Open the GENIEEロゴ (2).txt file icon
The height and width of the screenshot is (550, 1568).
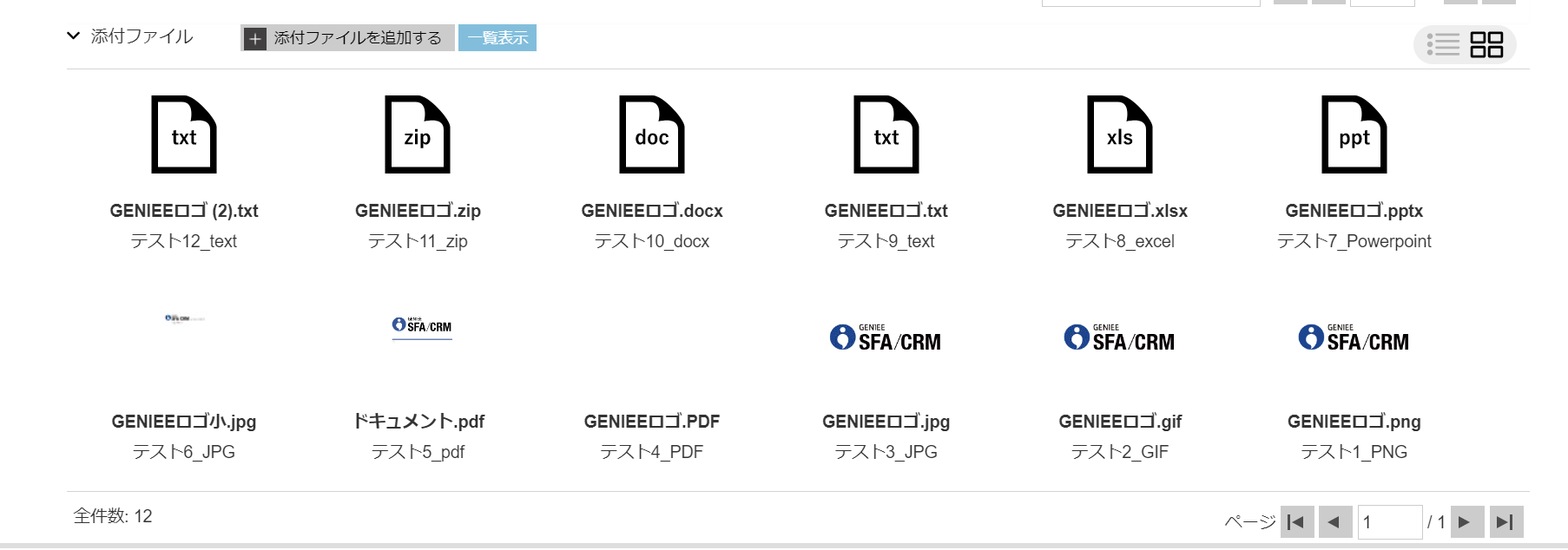coord(184,134)
